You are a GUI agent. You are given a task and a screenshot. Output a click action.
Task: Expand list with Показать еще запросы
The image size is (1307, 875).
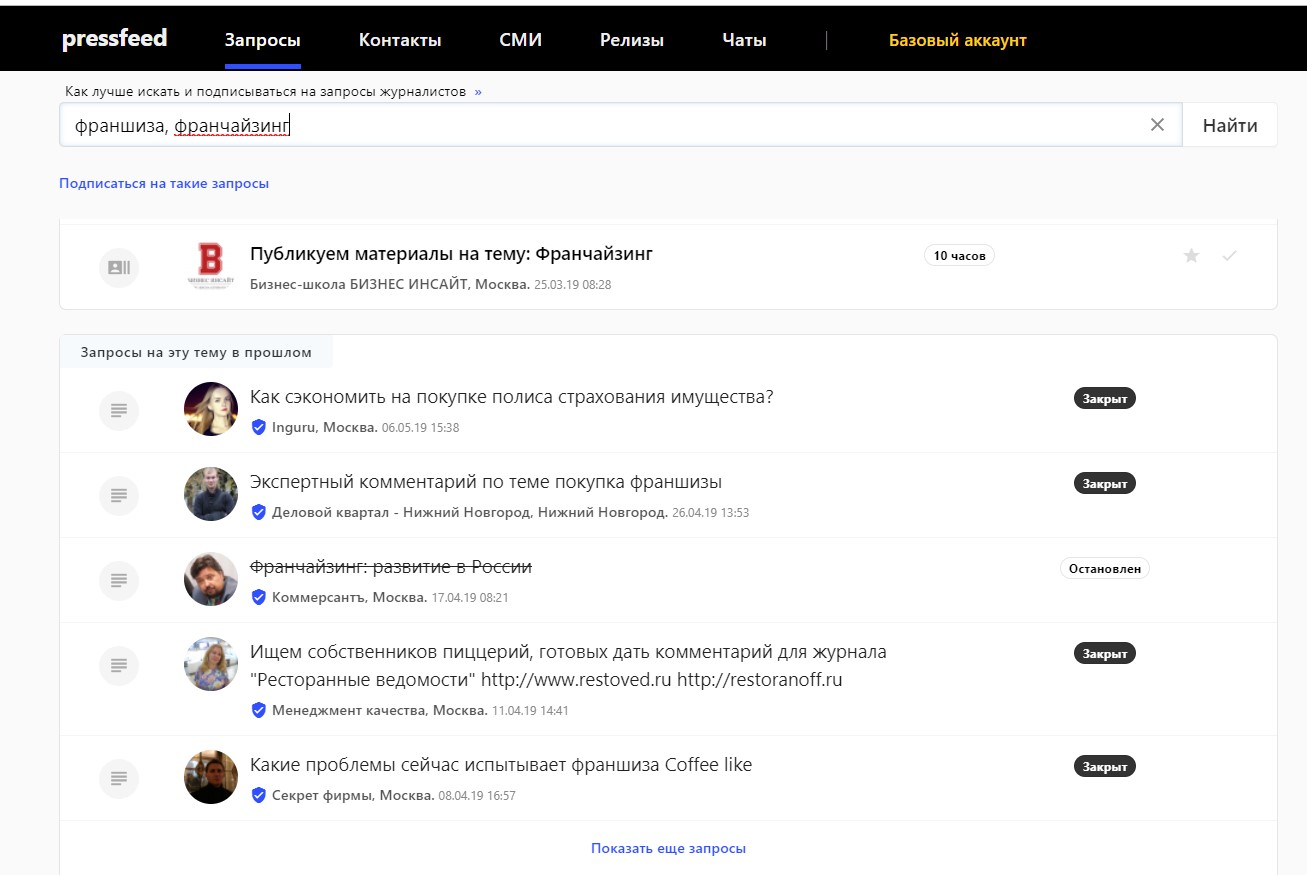[x=668, y=848]
